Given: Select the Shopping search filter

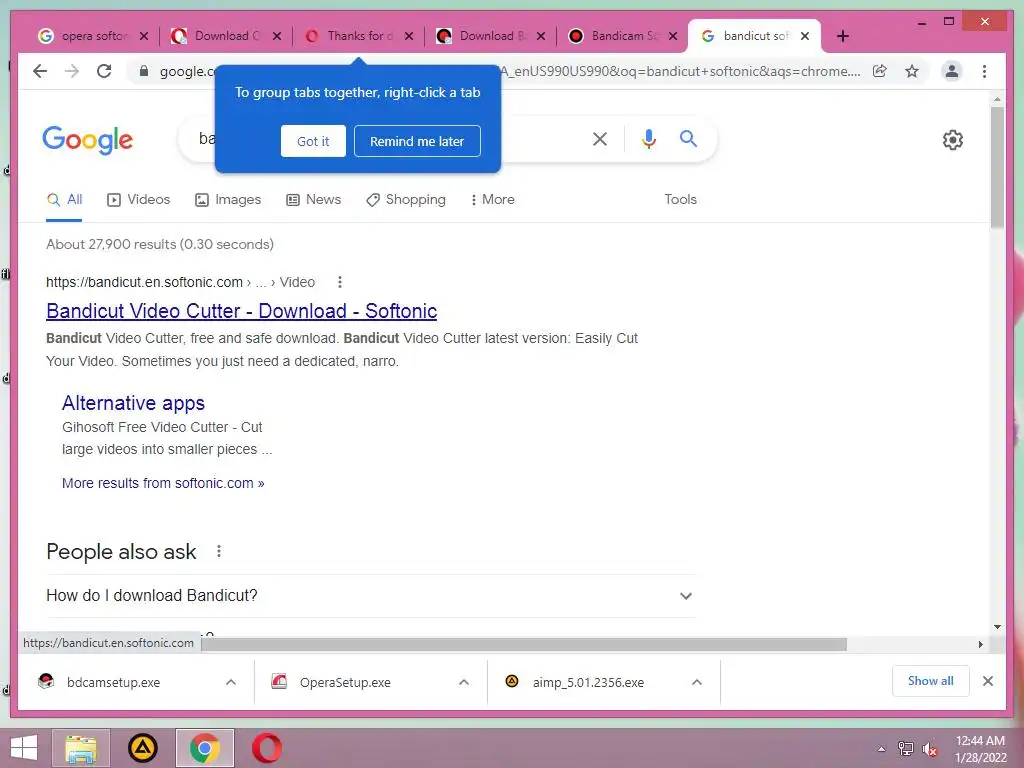Looking at the screenshot, I should click(x=406, y=199).
